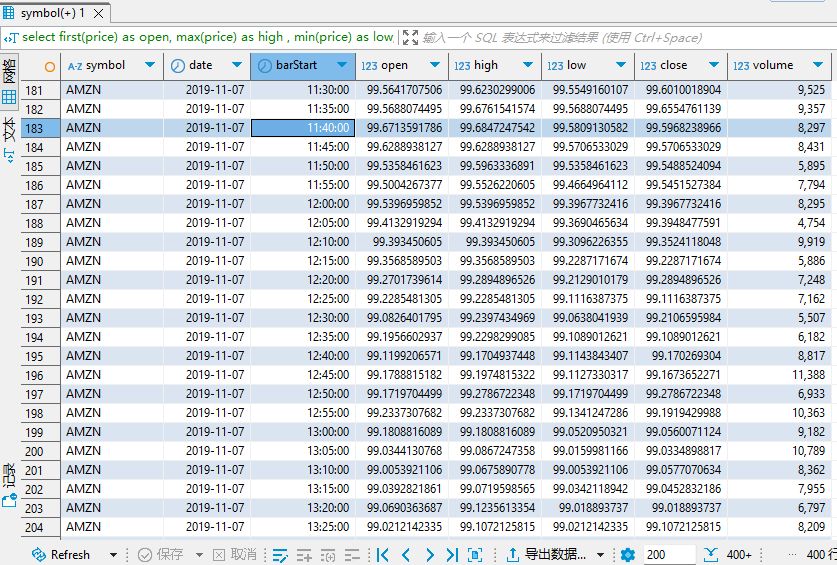Expand the Refresh button dropdown arrow
The height and width of the screenshot is (565, 837).
pos(113,555)
